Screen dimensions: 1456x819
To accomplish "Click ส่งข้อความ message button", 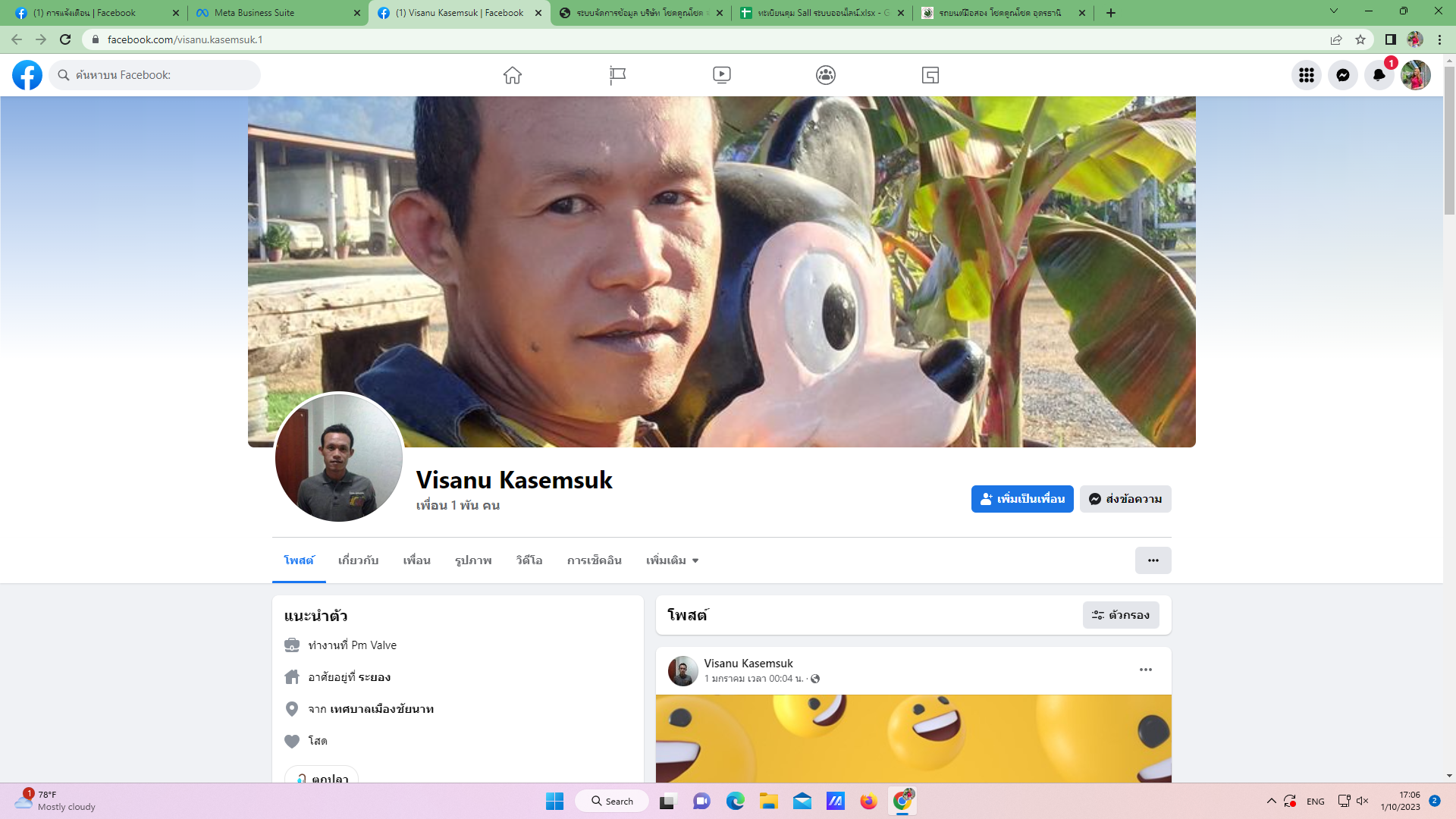I will coord(1125,499).
